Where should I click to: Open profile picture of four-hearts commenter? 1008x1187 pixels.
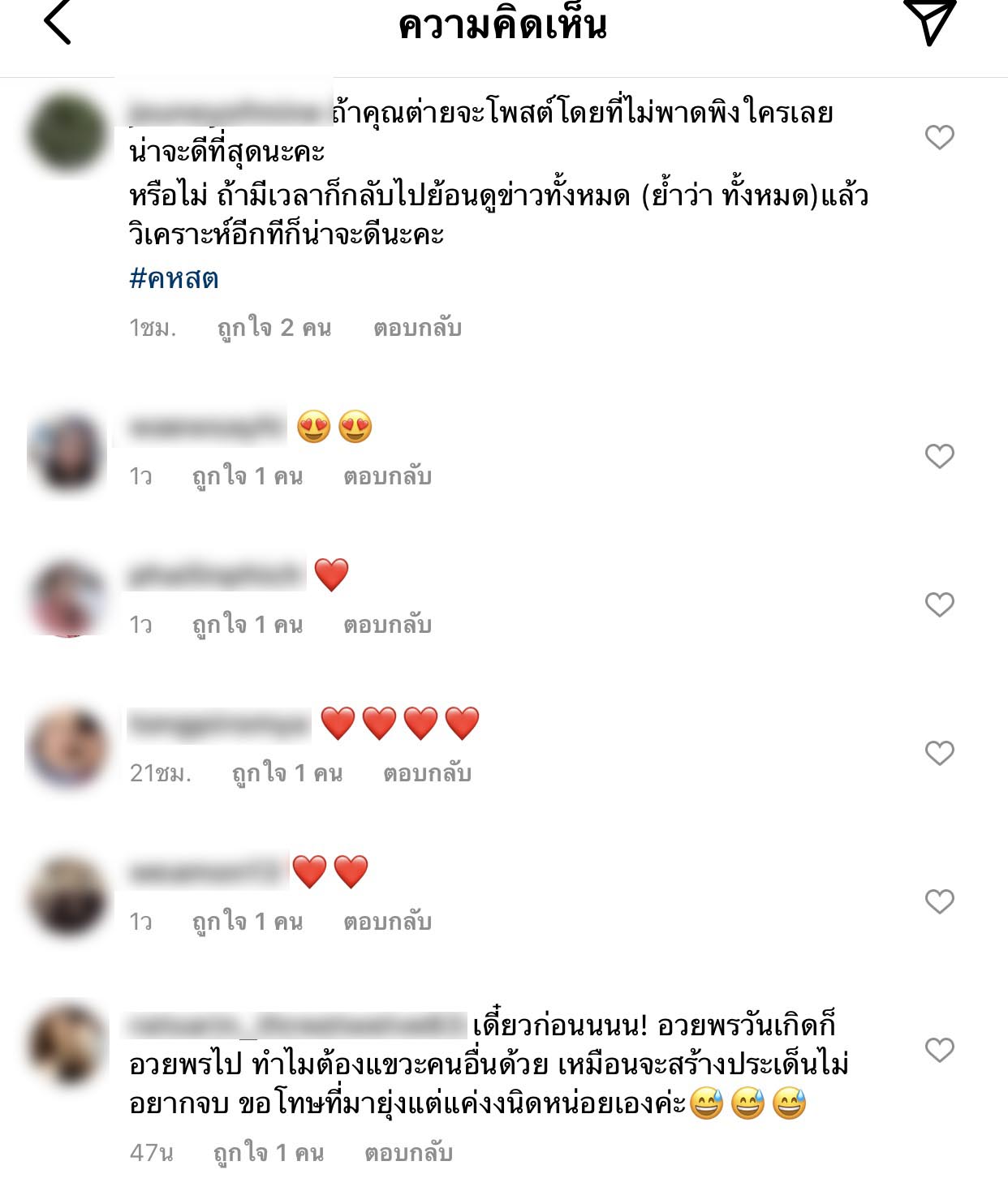67,747
